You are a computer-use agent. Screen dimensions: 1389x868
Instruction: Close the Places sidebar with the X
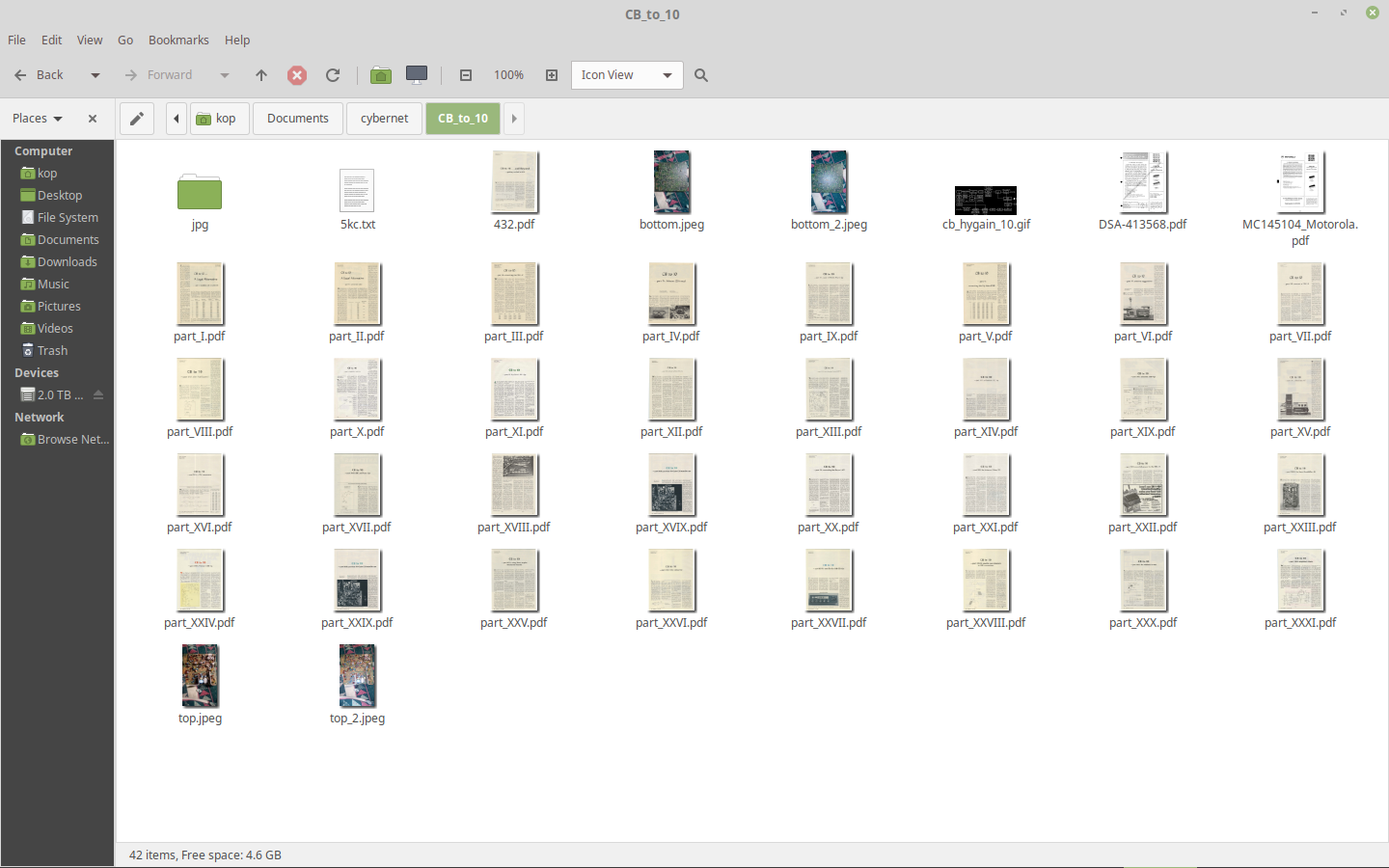tap(92, 118)
